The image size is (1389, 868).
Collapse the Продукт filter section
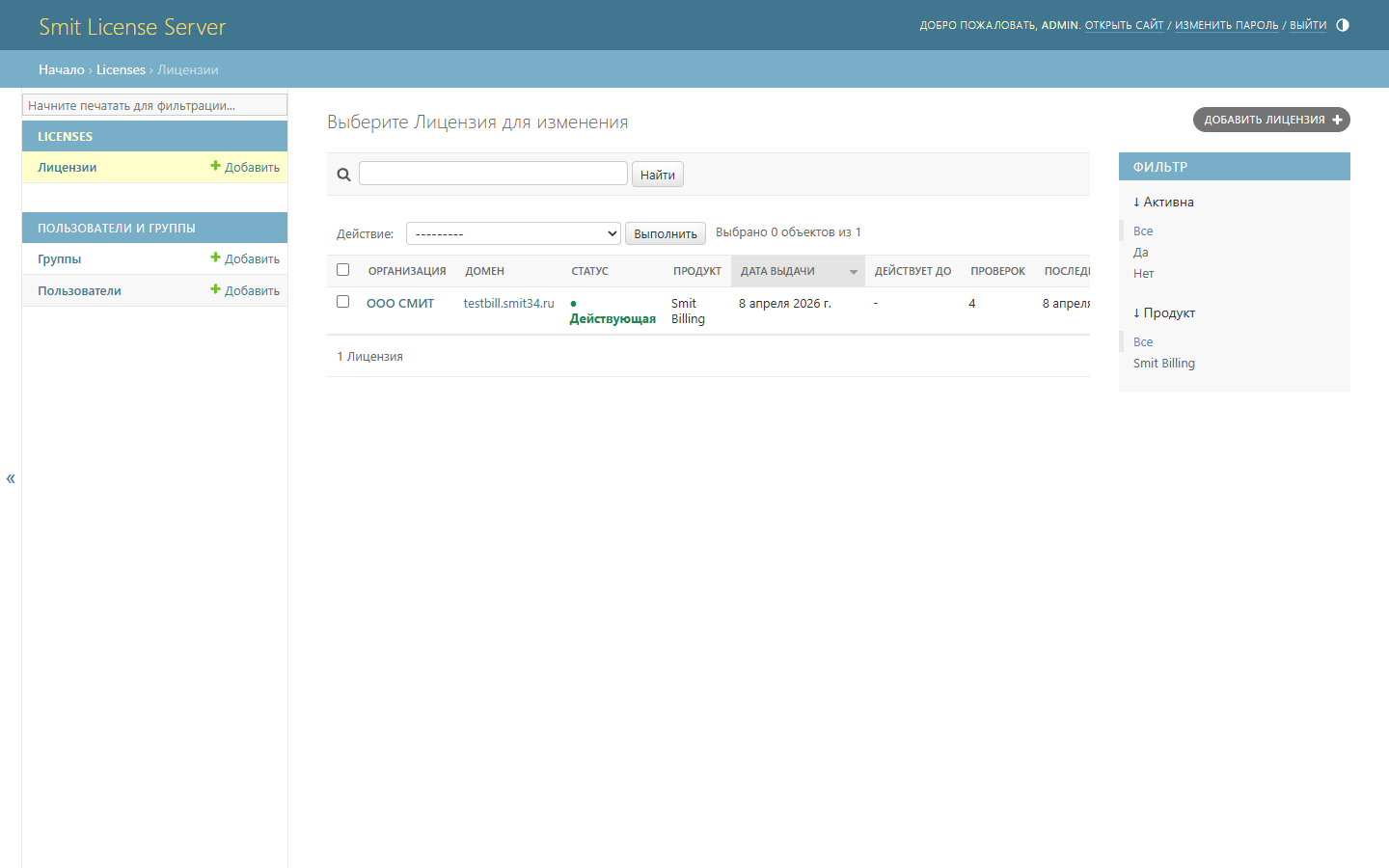(x=1164, y=312)
